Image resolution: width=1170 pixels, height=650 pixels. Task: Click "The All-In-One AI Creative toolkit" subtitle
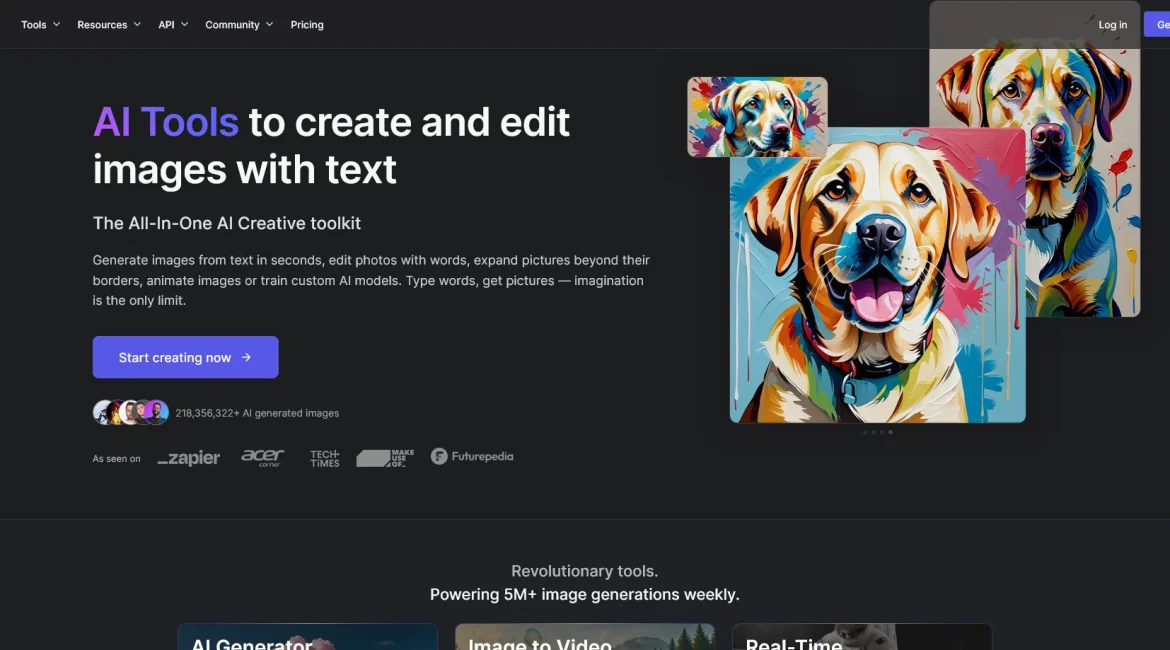click(x=227, y=223)
